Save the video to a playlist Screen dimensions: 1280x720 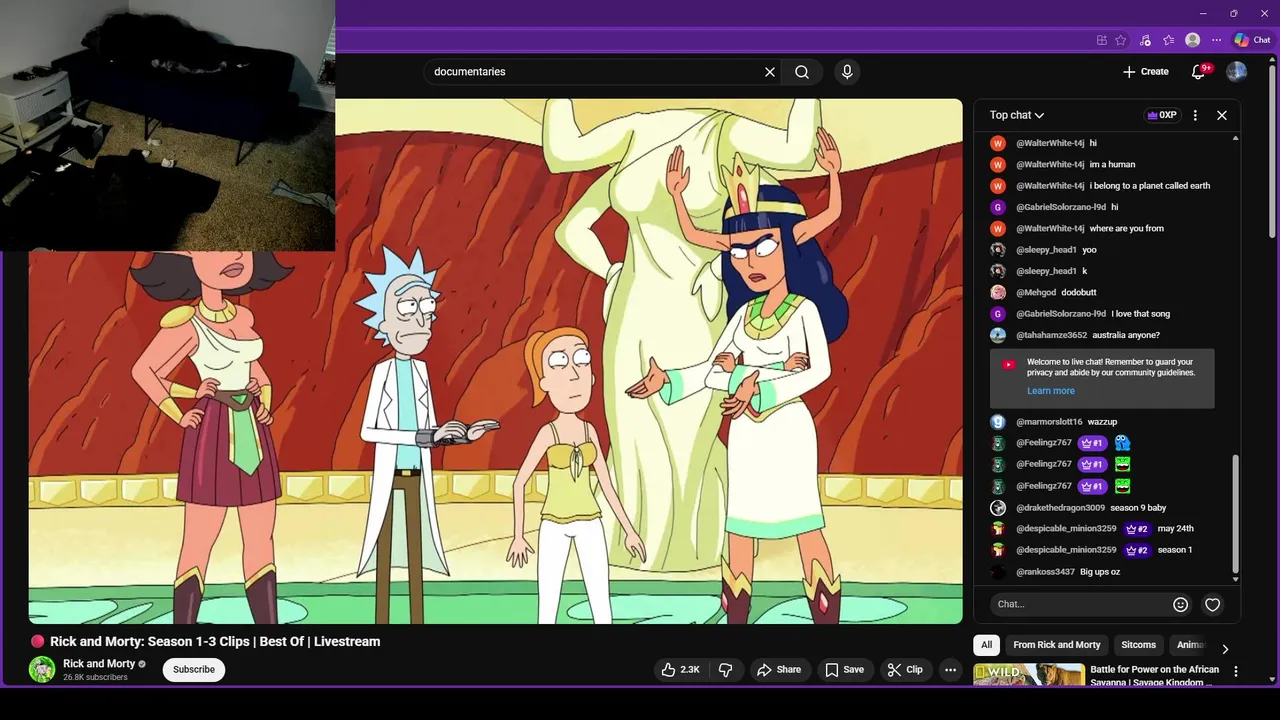click(x=844, y=670)
